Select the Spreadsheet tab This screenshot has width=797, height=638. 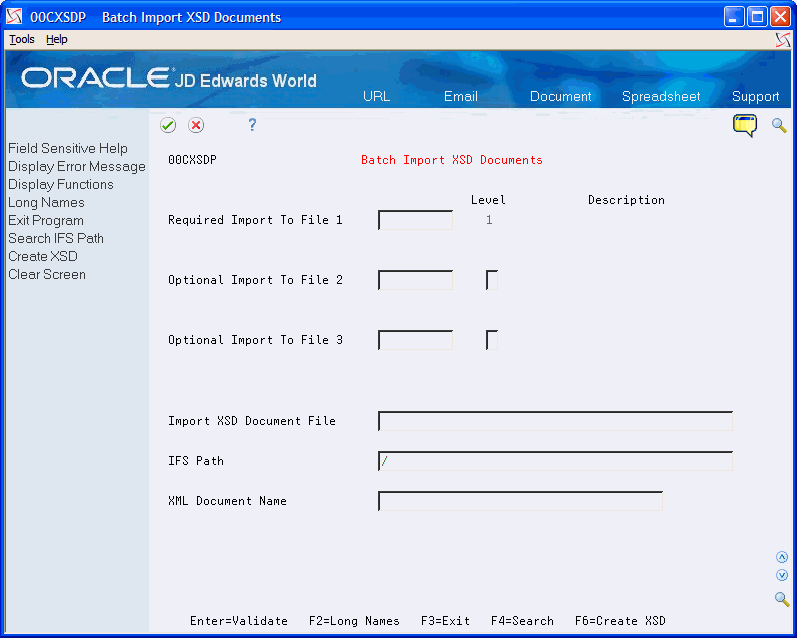click(661, 97)
